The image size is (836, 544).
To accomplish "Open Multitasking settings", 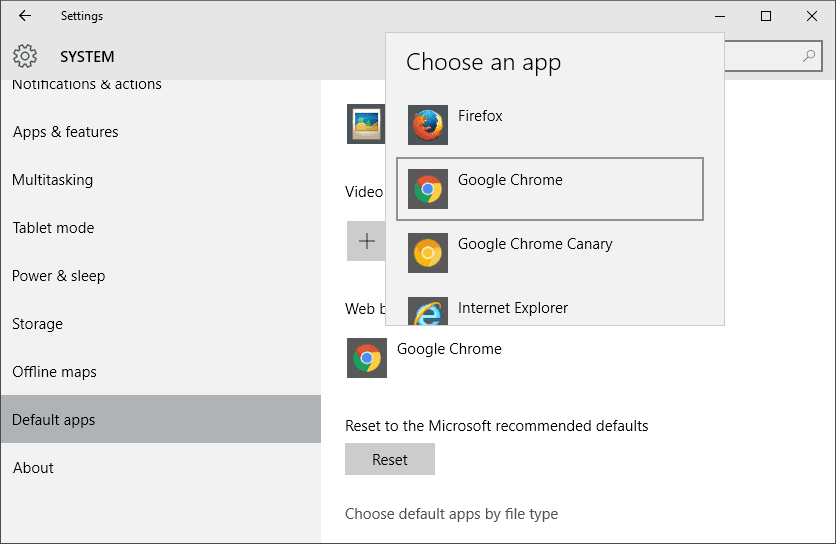I will 160,180.
